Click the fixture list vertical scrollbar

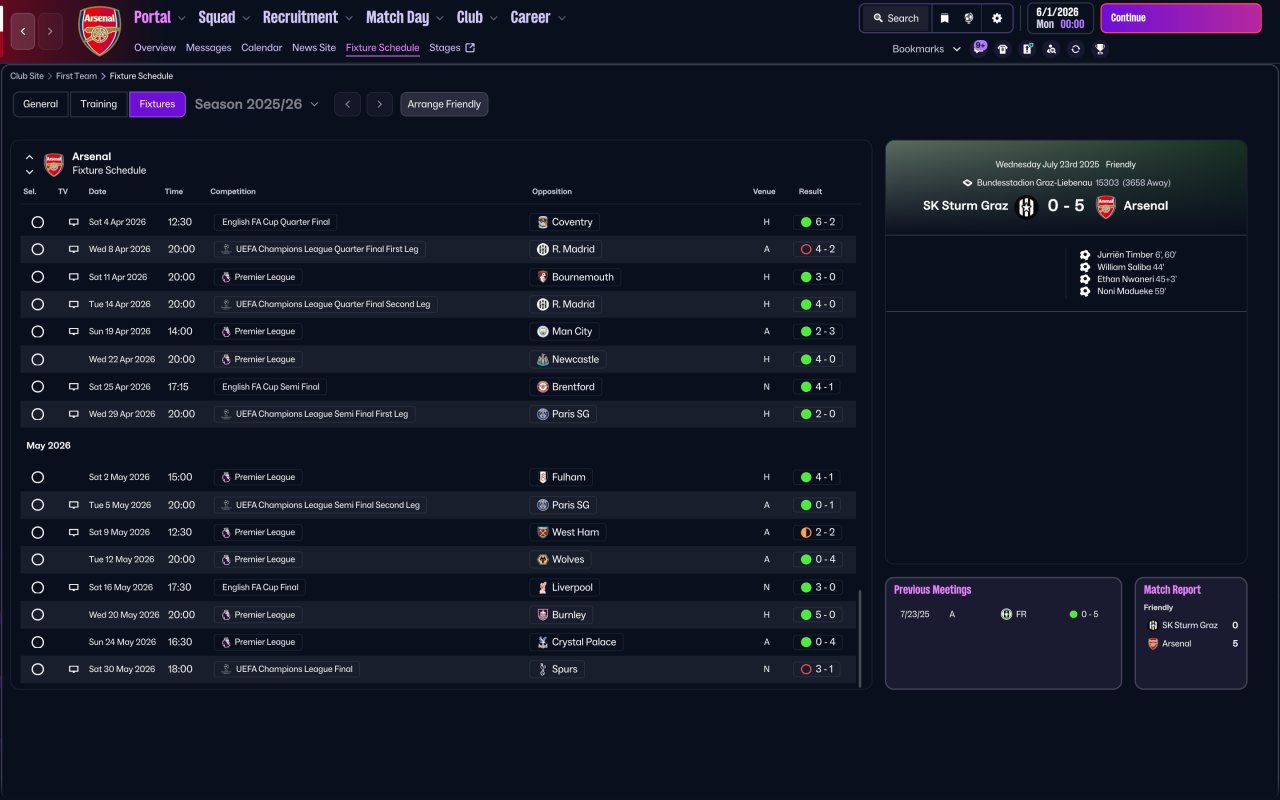tap(859, 638)
